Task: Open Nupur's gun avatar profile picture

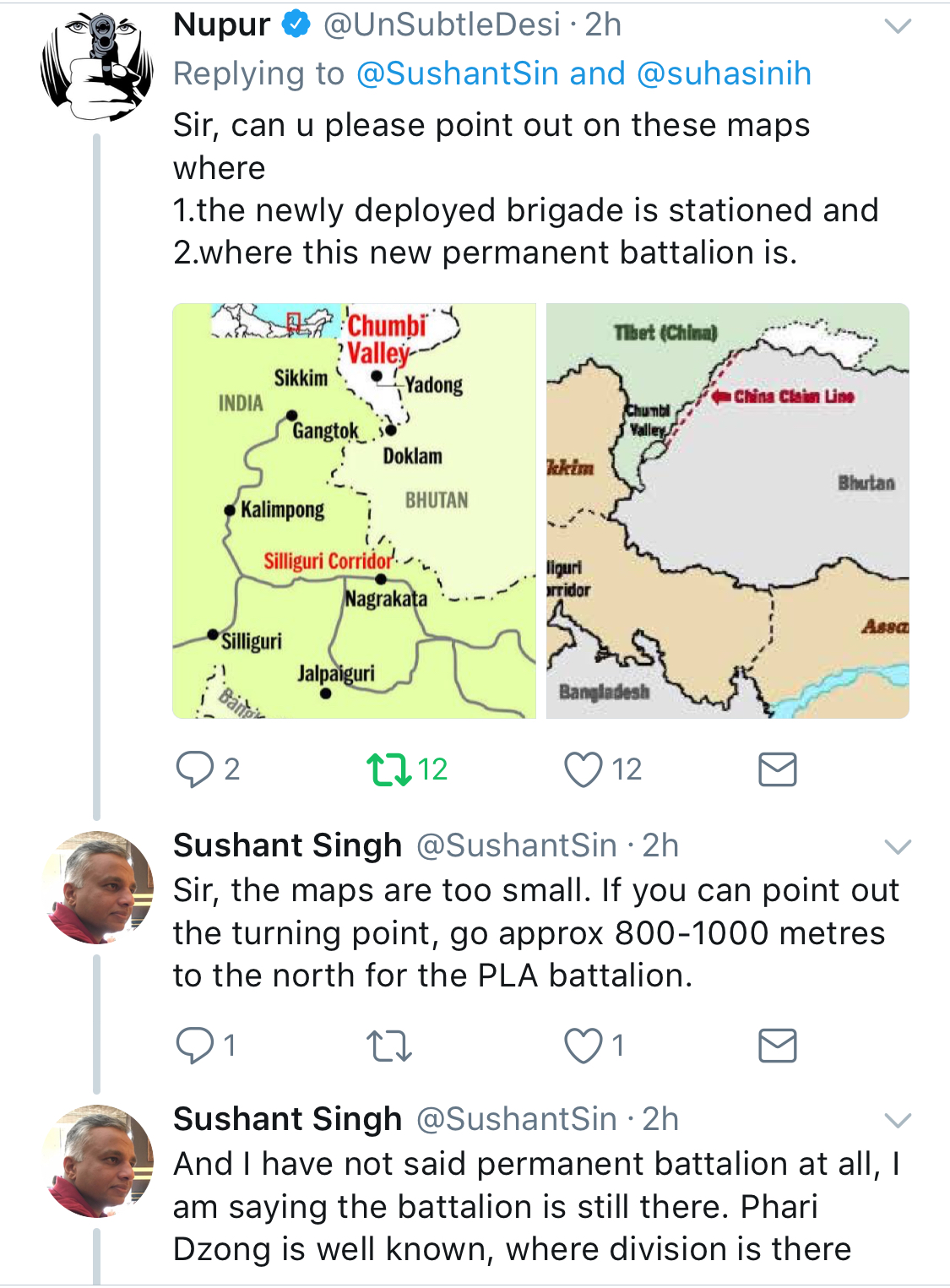Action: (97, 67)
